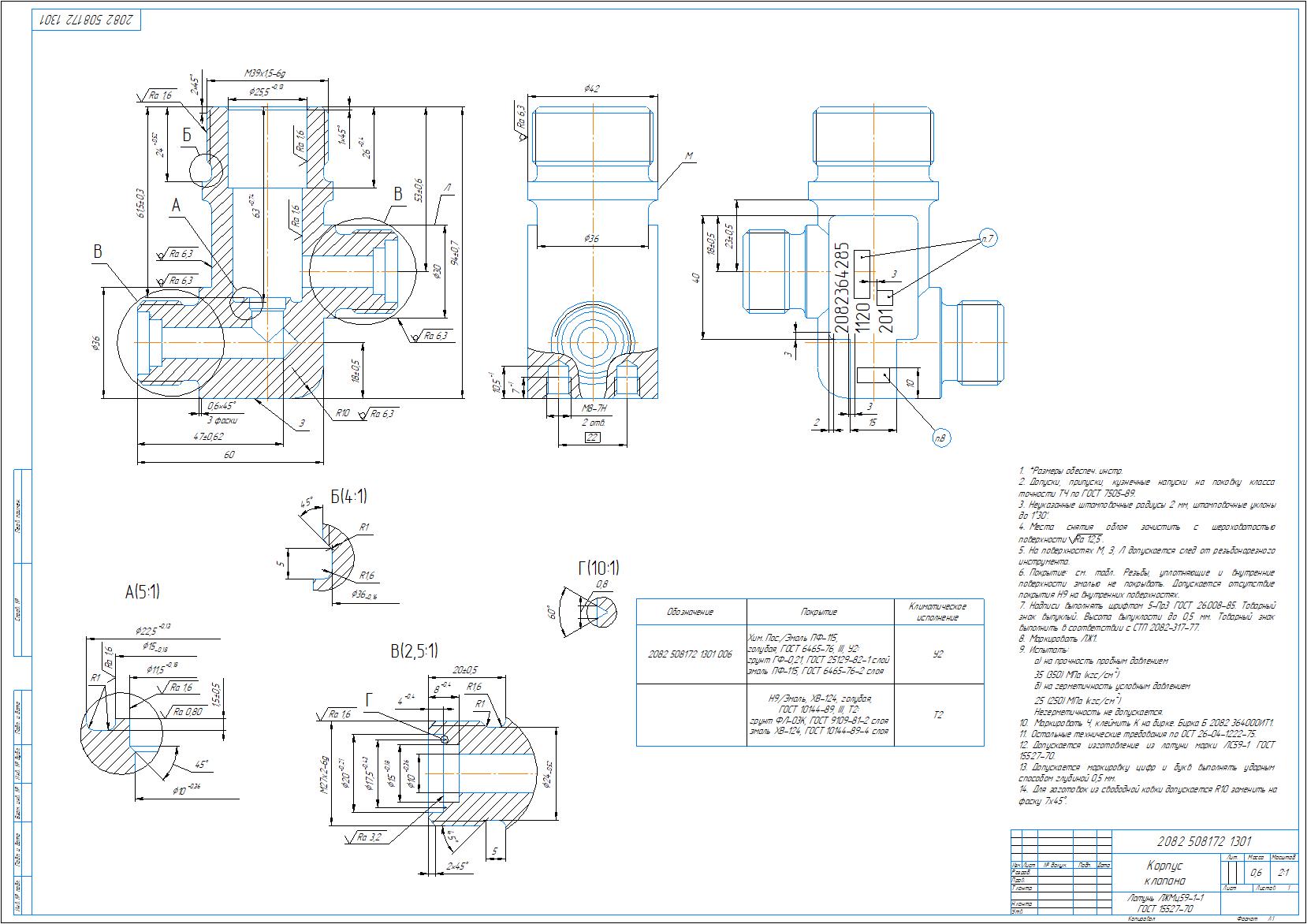Click the scale value 2:1

[x=1283, y=873]
